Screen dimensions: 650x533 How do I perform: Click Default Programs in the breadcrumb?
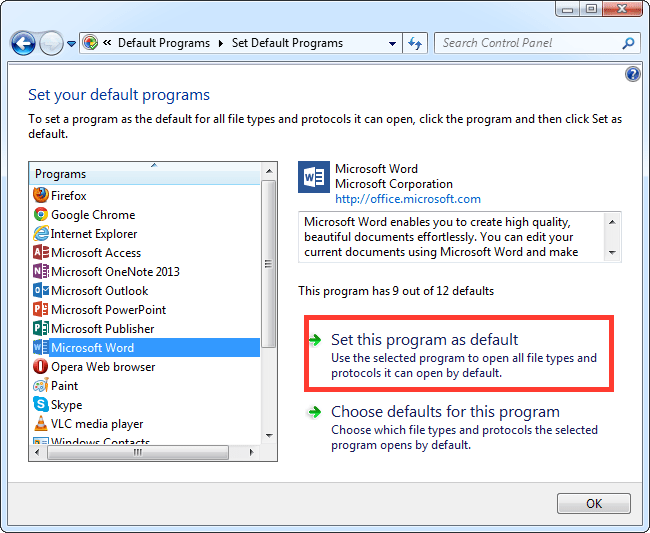click(x=164, y=43)
